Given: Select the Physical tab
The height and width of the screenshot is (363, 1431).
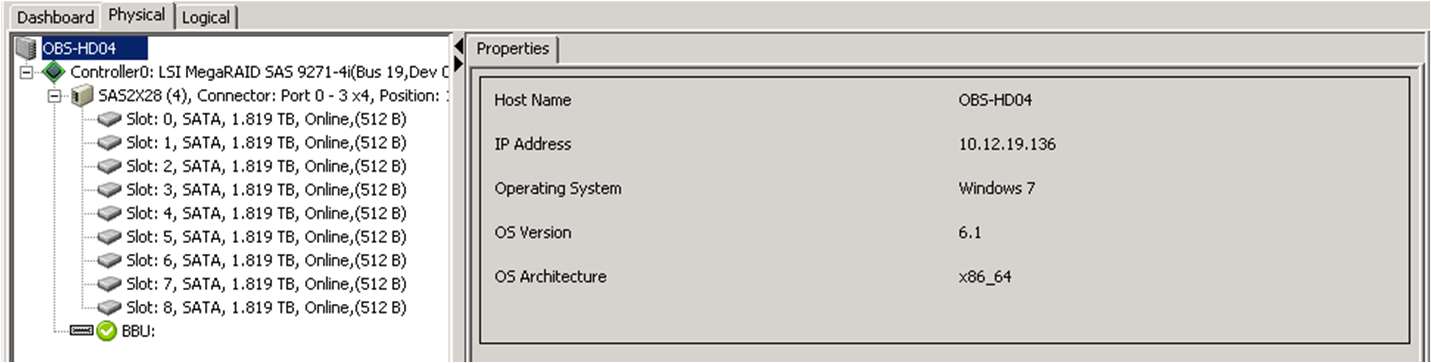Looking at the screenshot, I should (x=137, y=16).
